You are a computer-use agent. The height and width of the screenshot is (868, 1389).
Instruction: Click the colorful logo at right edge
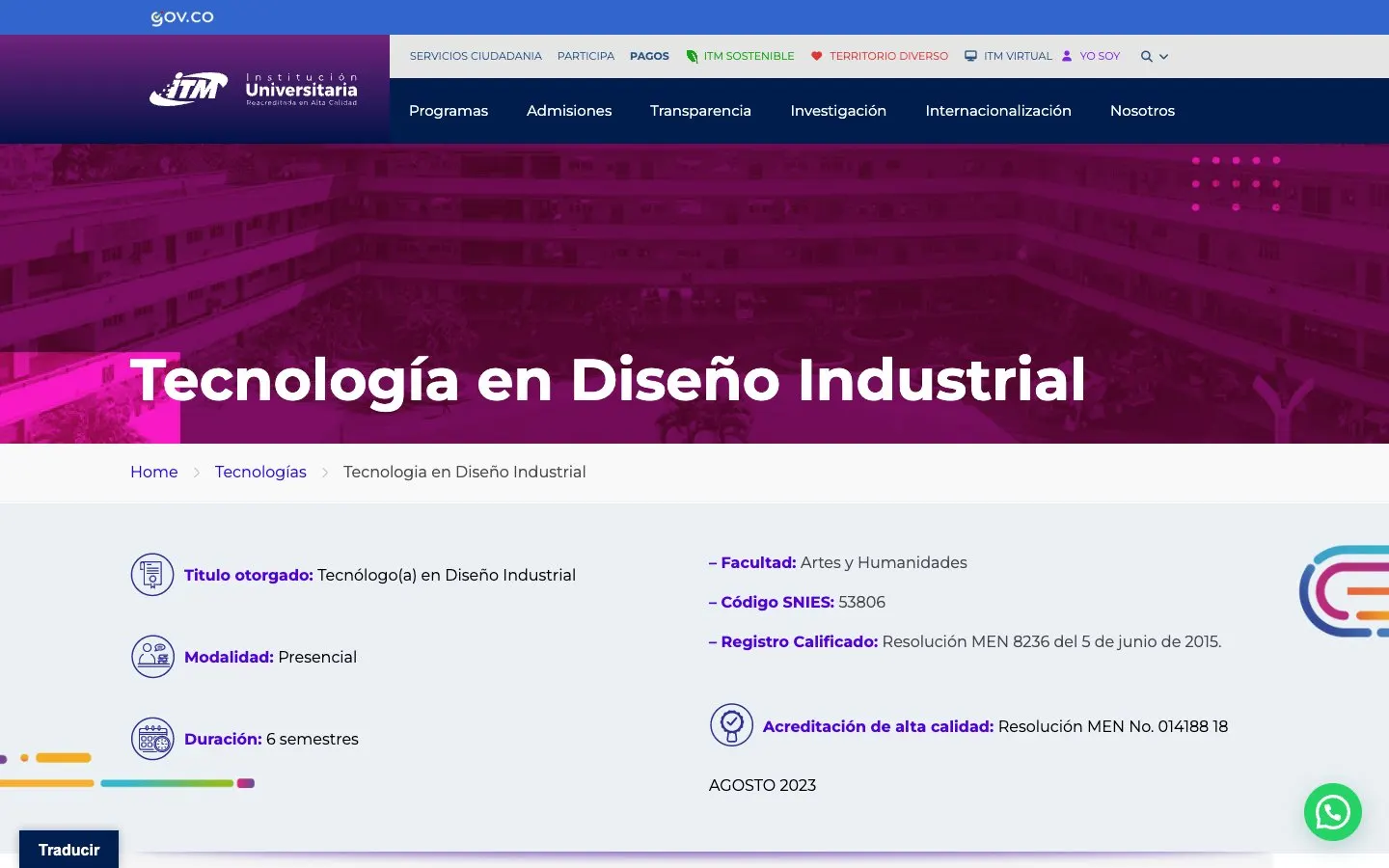pyautogui.click(x=1345, y=590)
